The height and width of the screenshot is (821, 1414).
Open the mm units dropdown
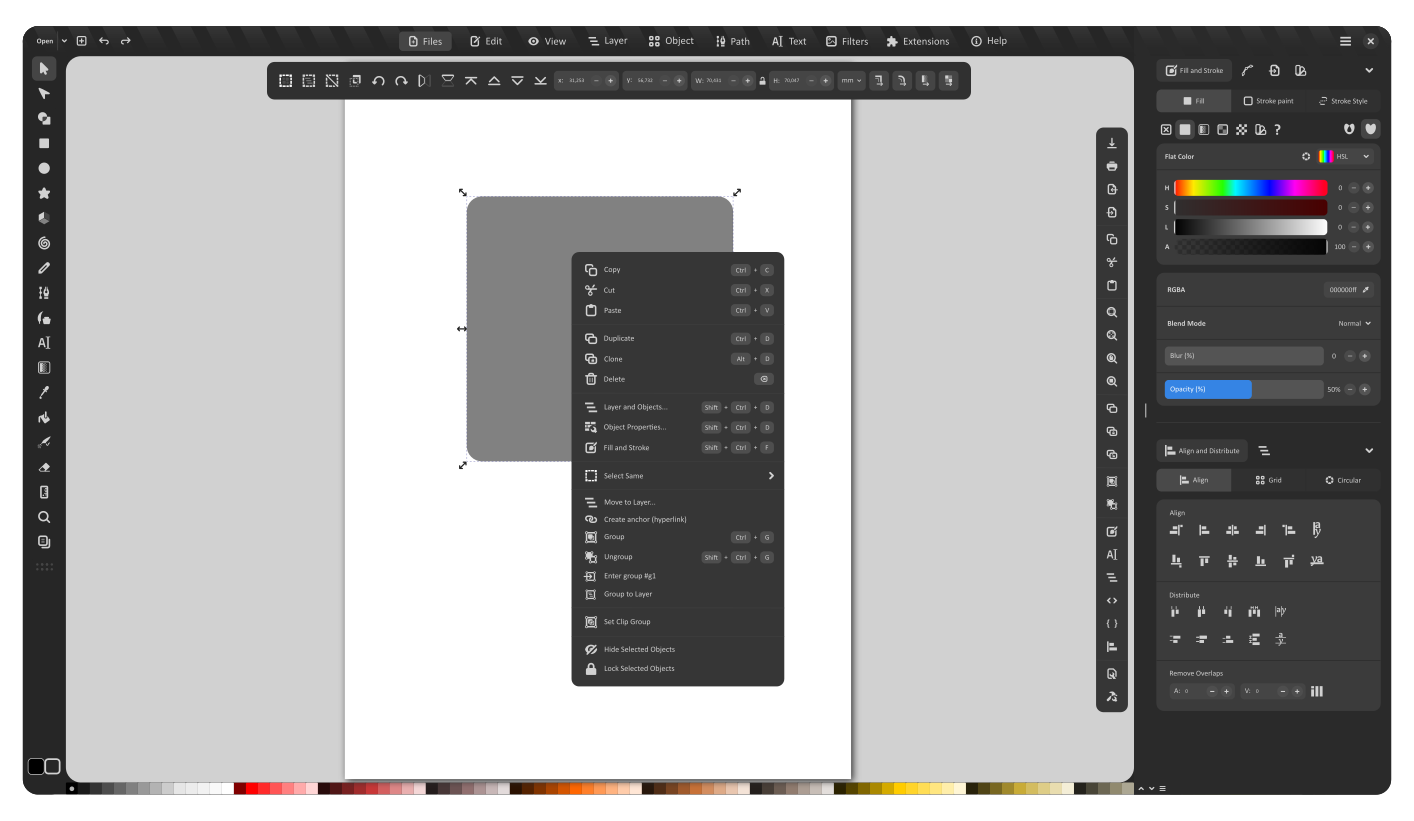click(852, 80)
